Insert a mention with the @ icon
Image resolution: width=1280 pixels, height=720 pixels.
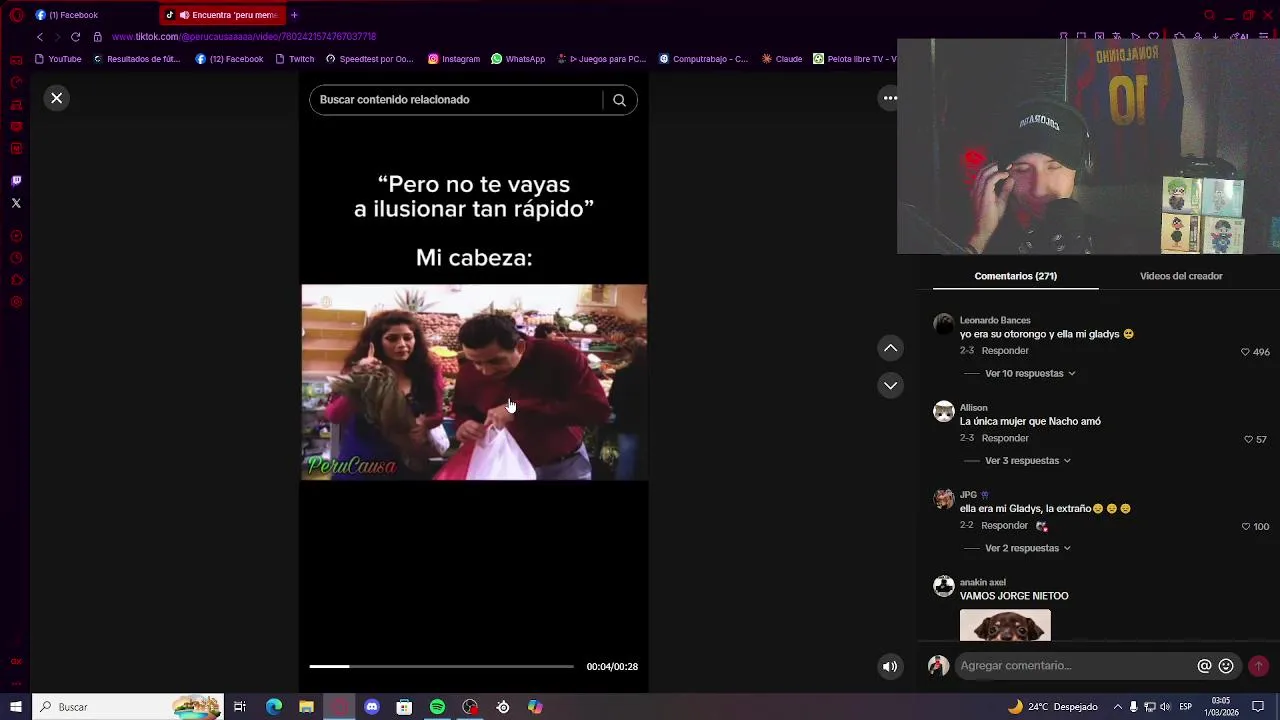click(x=1204, y=666)
